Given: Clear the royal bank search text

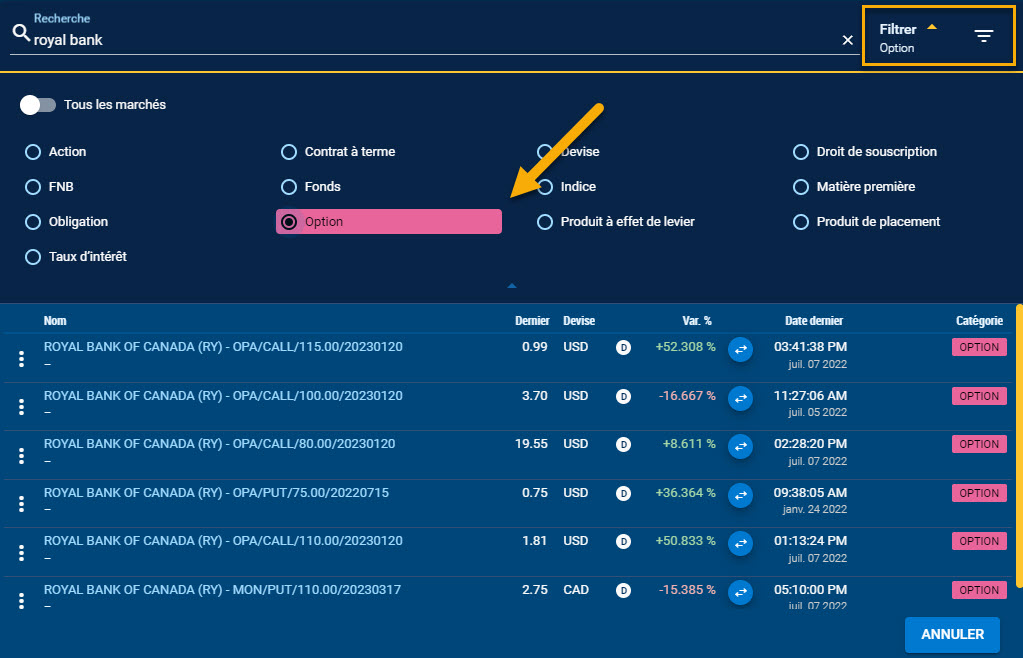Looking at the screenshot, I should 847,40.
